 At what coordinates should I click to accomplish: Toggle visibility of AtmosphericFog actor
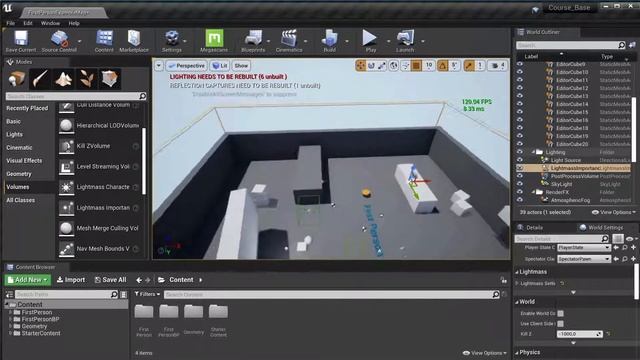[520, 200]
